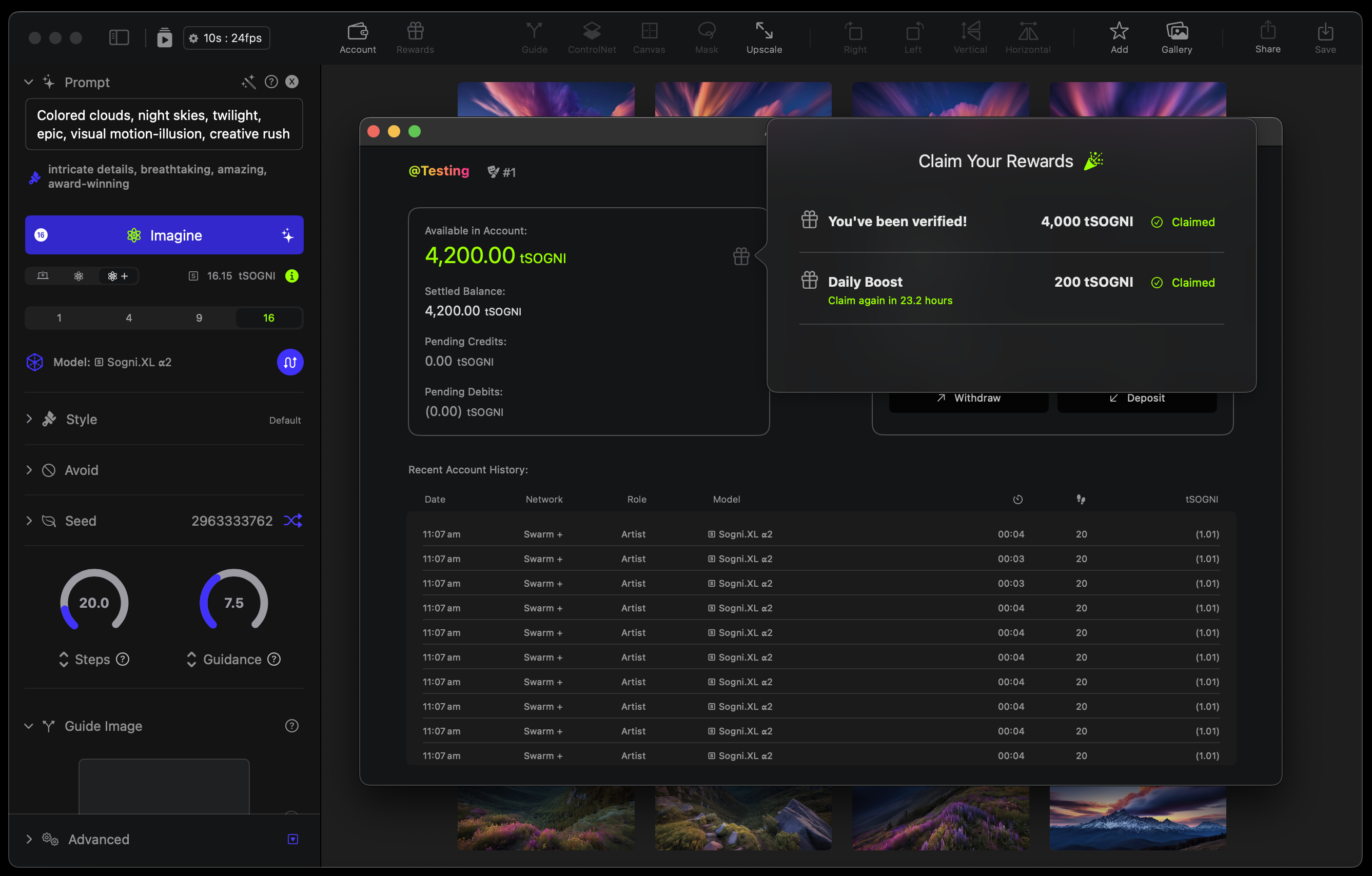Click the gift icon beside available balance
The image size is (1372, 876).
pos(741,256)
